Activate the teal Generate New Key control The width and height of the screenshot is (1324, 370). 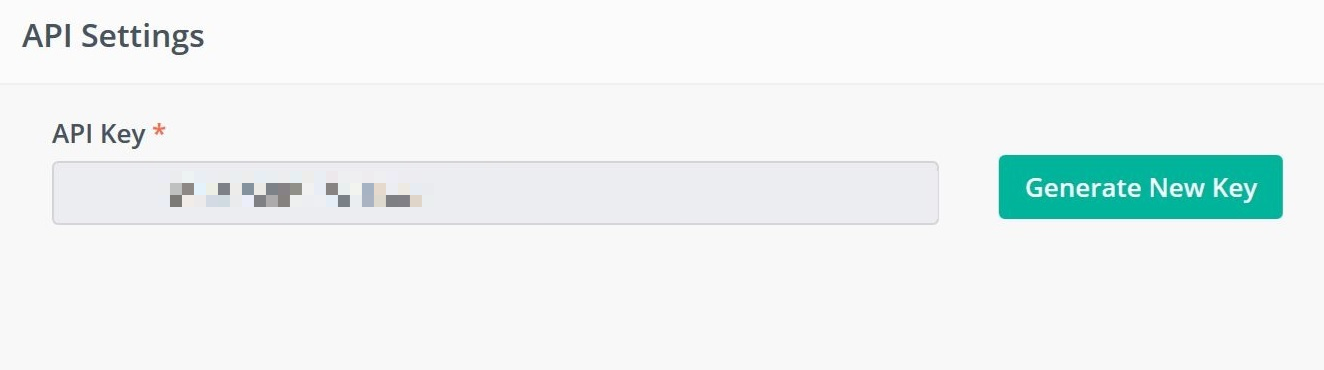click(x=1140, y=187)
